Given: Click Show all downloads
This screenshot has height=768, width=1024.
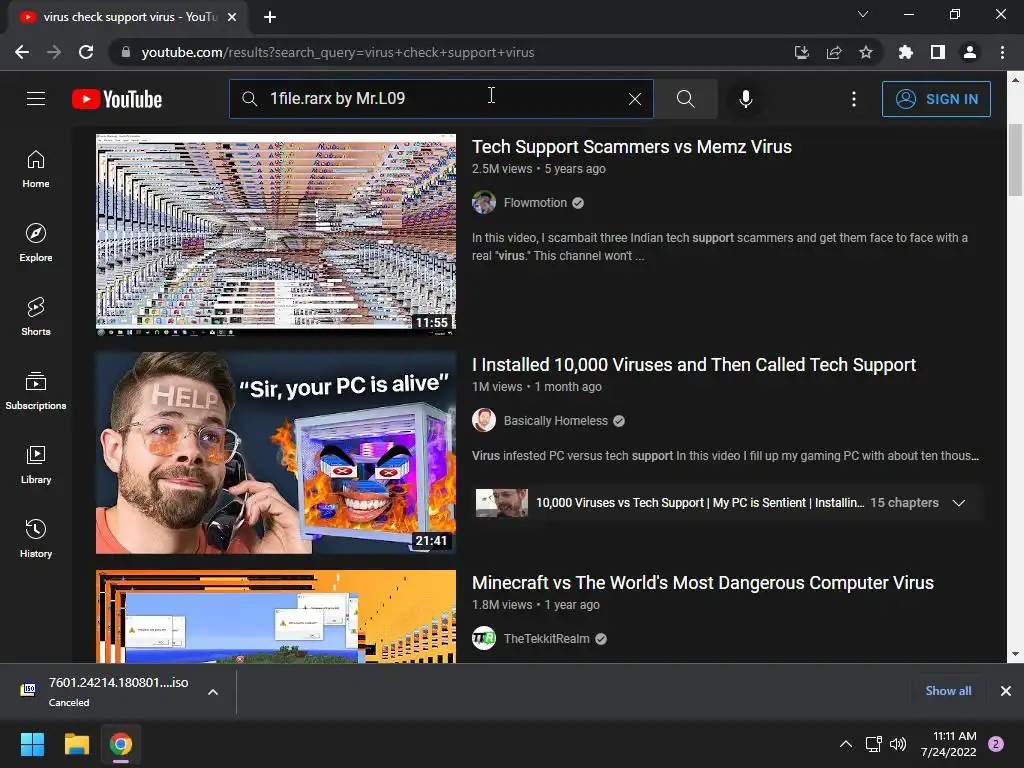Looking at the screenshot, I should coord(948,691).
